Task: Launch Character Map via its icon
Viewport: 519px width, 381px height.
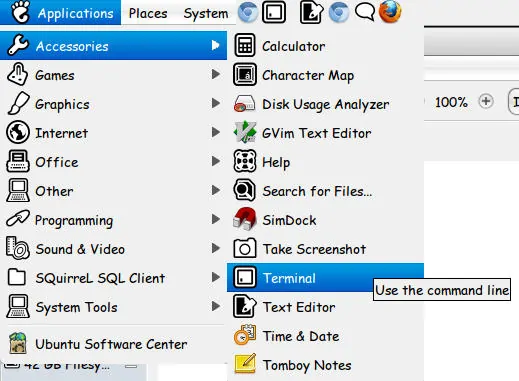Action: pos(245,75)
